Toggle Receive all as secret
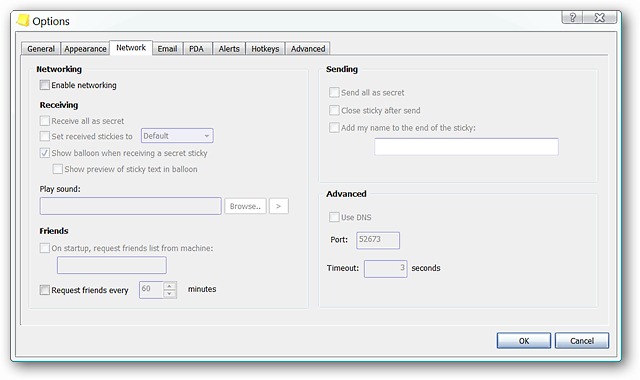The height and width of the screenshot is (380, 640). pos(44,121)
